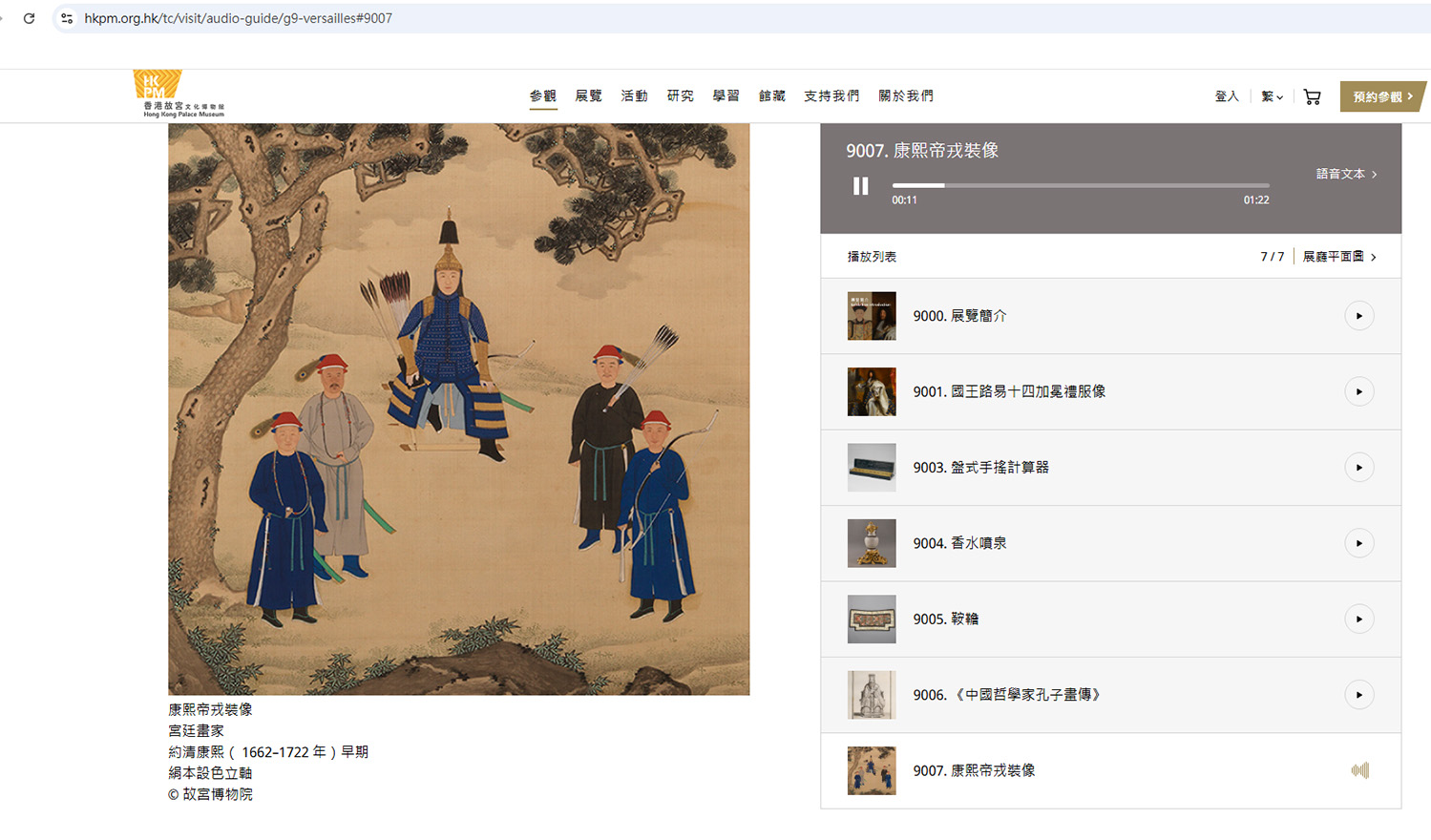Select the 9007 康熙帝戎裝像 thumbnail
The width and height of the screenshot is (1431, 840).
[x=872, y=770]
